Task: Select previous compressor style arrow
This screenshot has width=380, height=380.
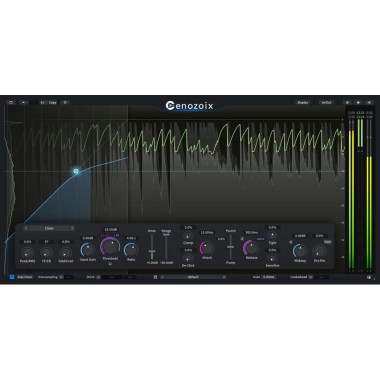Action: pyautogui.click(x=26, y=228)
